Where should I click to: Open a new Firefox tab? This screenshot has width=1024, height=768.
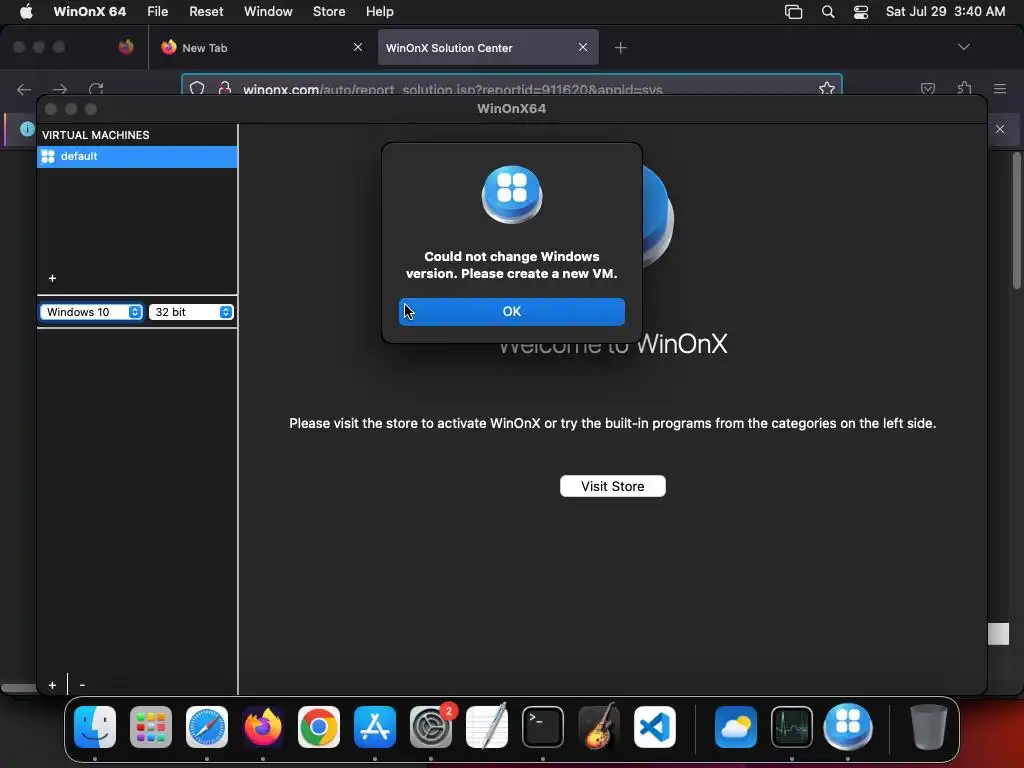(620, 48)
